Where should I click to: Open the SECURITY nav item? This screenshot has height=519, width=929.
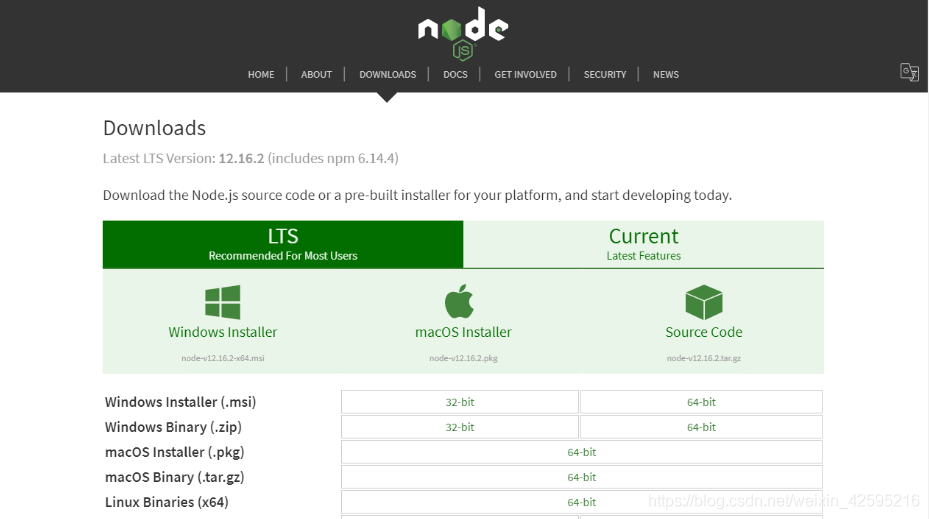click(604, 75)
